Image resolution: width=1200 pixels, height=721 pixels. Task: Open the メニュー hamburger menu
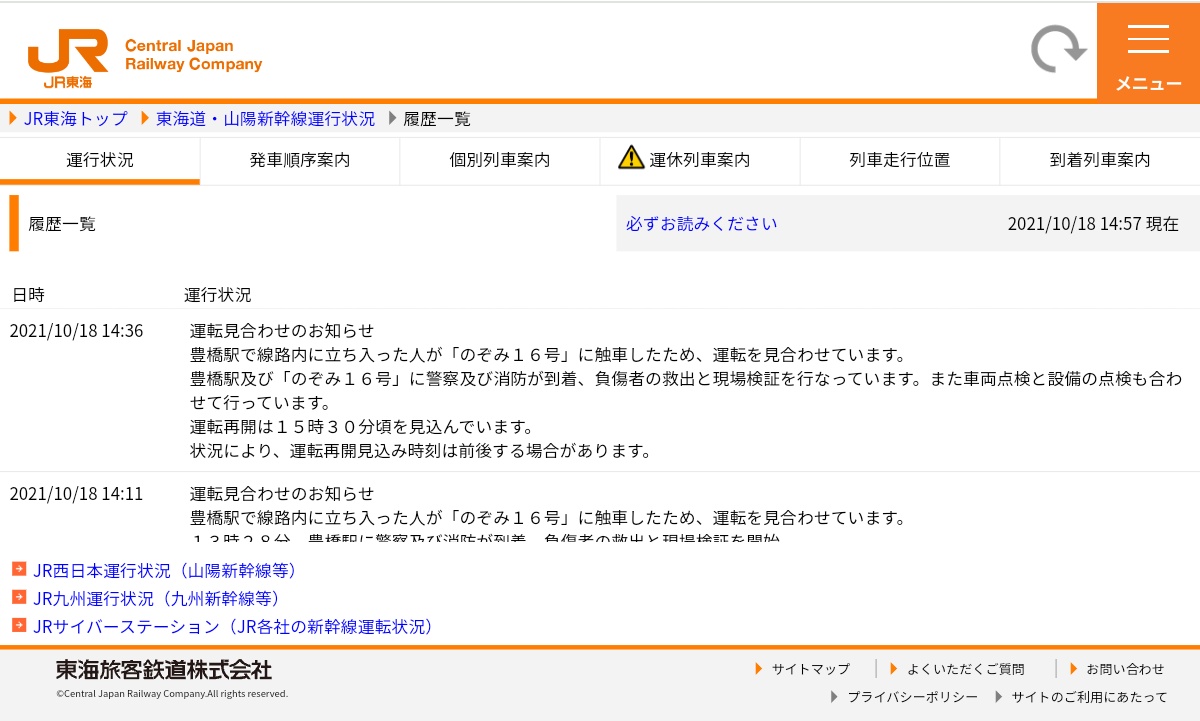(1148, 51)
